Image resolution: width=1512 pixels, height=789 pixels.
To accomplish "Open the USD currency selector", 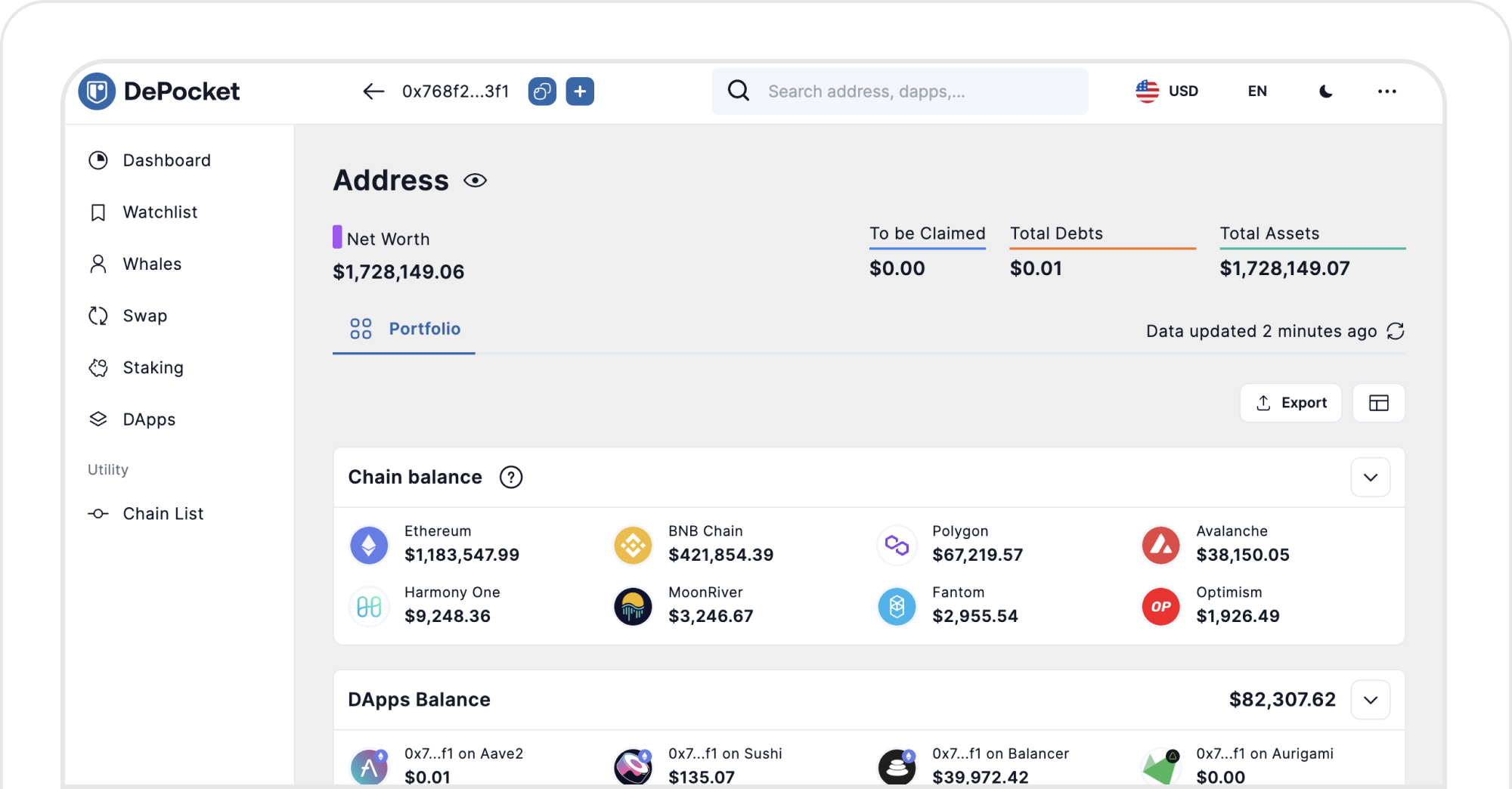I will 1167,91.
